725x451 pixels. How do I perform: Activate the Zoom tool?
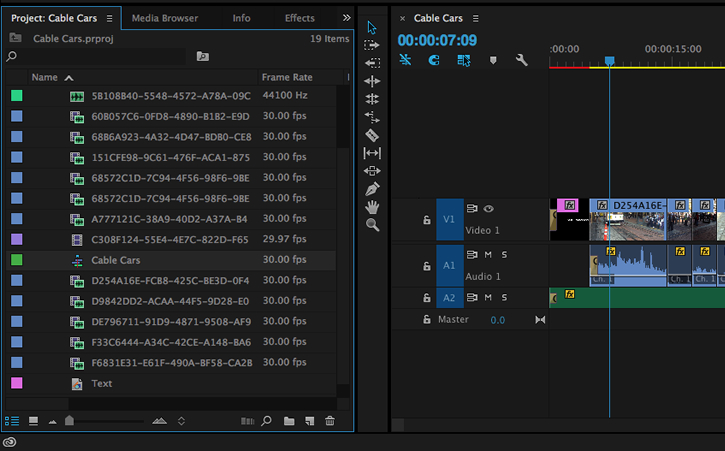pyautogui.click(x=372, y=225)
